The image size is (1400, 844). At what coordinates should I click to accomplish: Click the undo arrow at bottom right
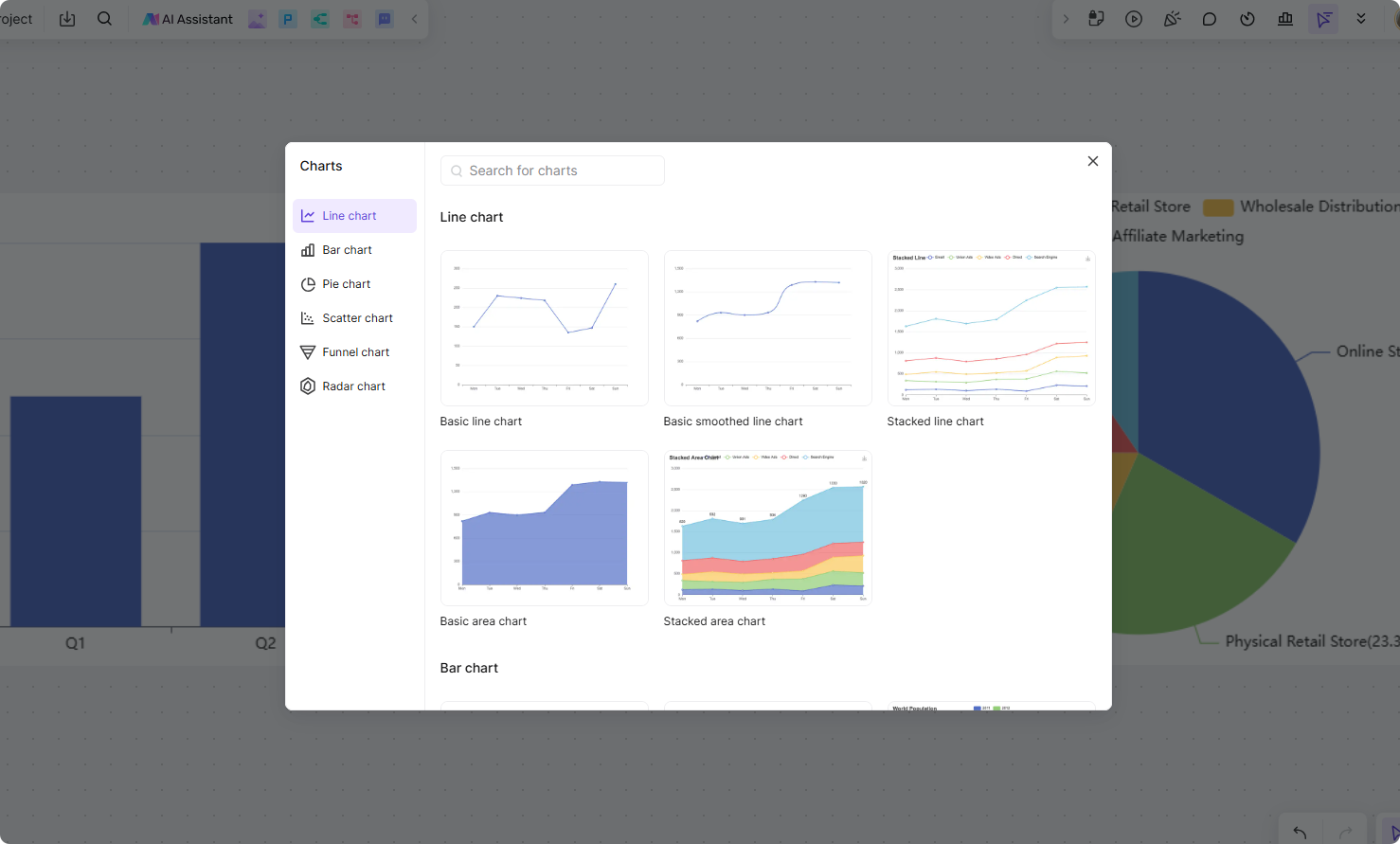[1300, 833]
